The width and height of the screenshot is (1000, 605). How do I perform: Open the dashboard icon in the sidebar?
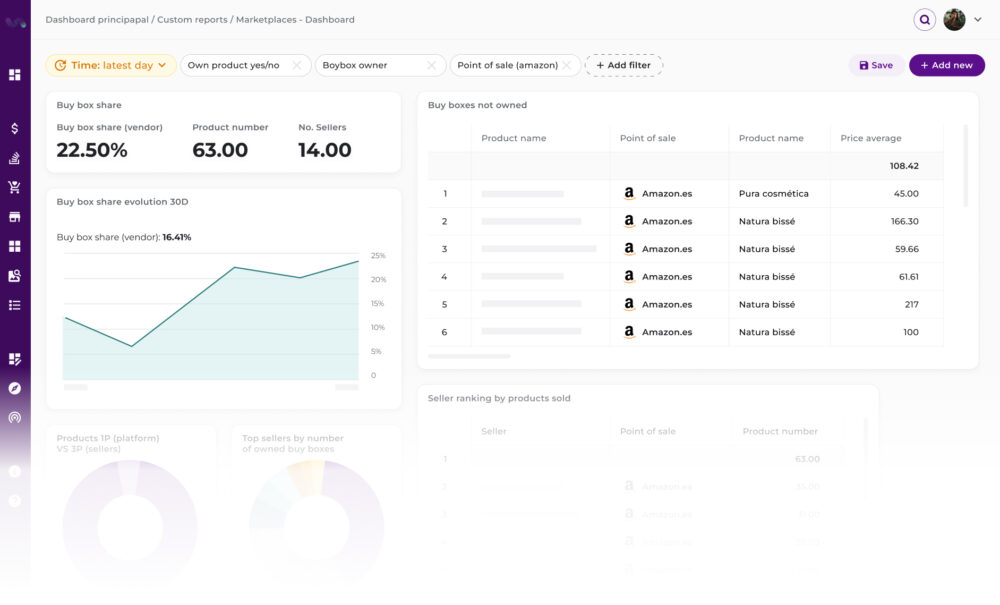click(15, 75)
